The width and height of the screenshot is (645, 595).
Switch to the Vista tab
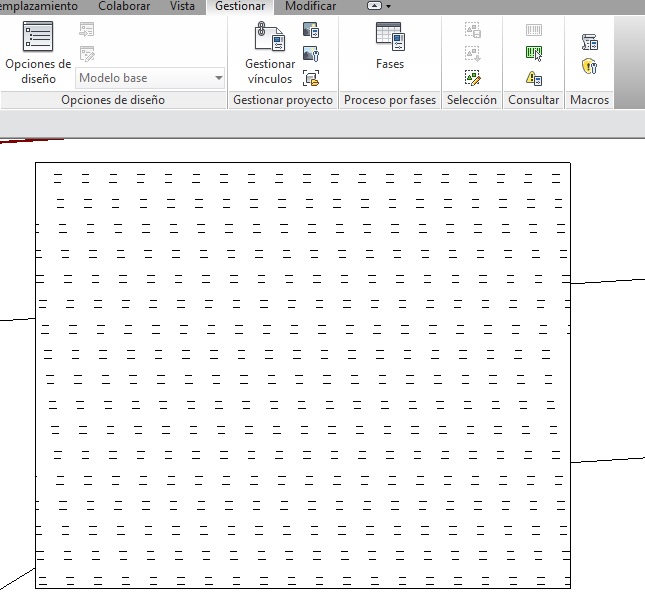coord(182,6)
